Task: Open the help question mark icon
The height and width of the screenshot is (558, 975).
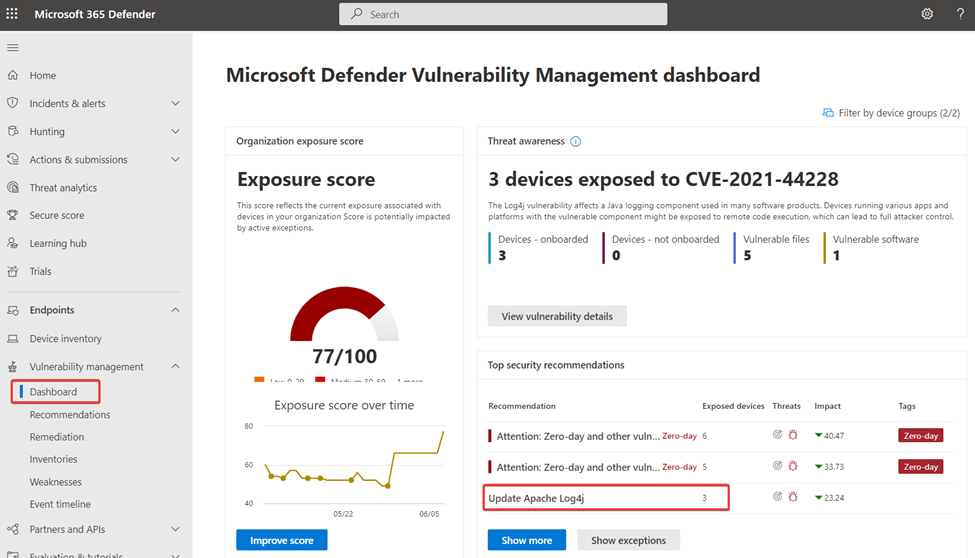Action: point(960,14)
